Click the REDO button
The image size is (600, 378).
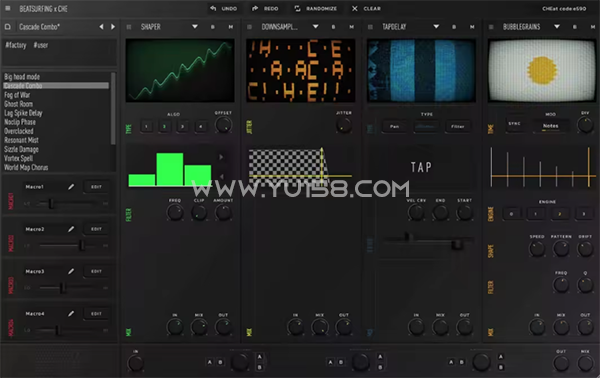click(x=265, y=8)
